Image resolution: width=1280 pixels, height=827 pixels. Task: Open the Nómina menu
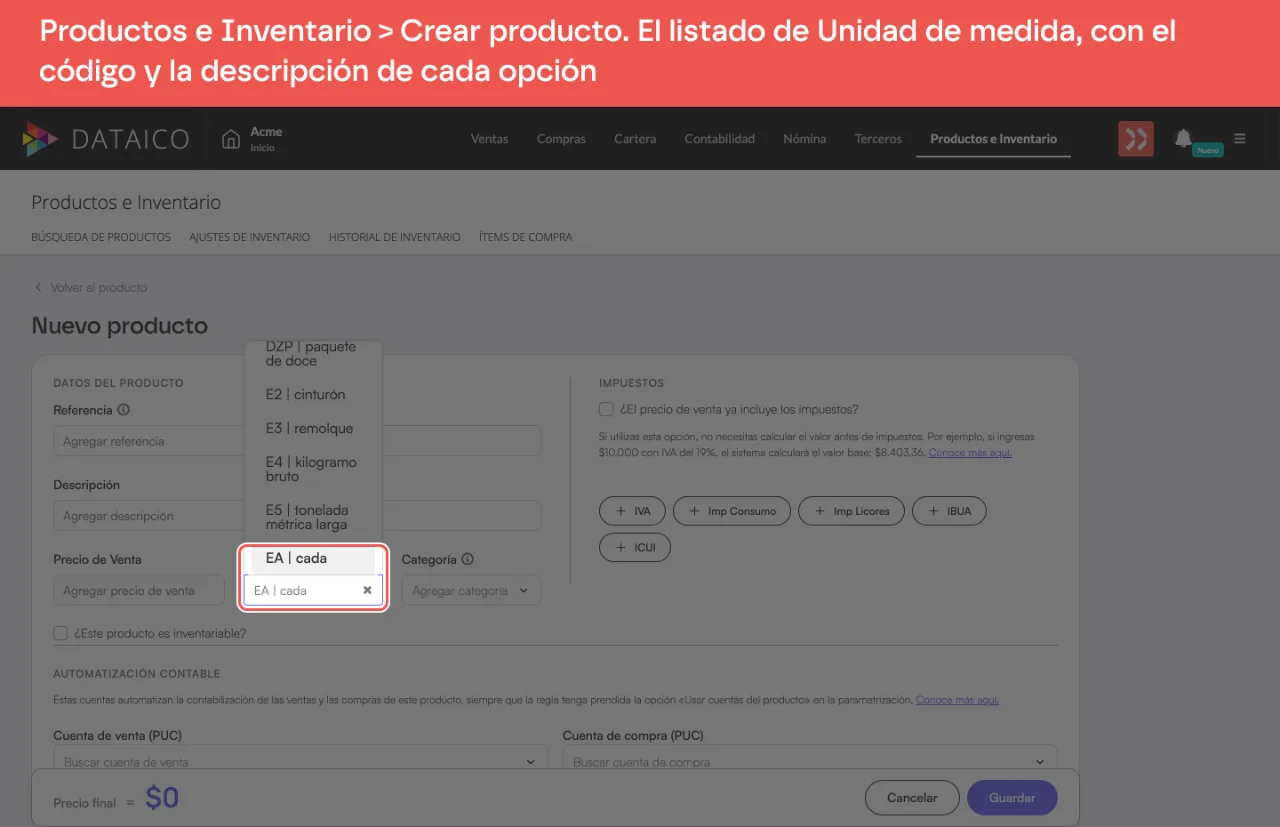tap(805, 139)
